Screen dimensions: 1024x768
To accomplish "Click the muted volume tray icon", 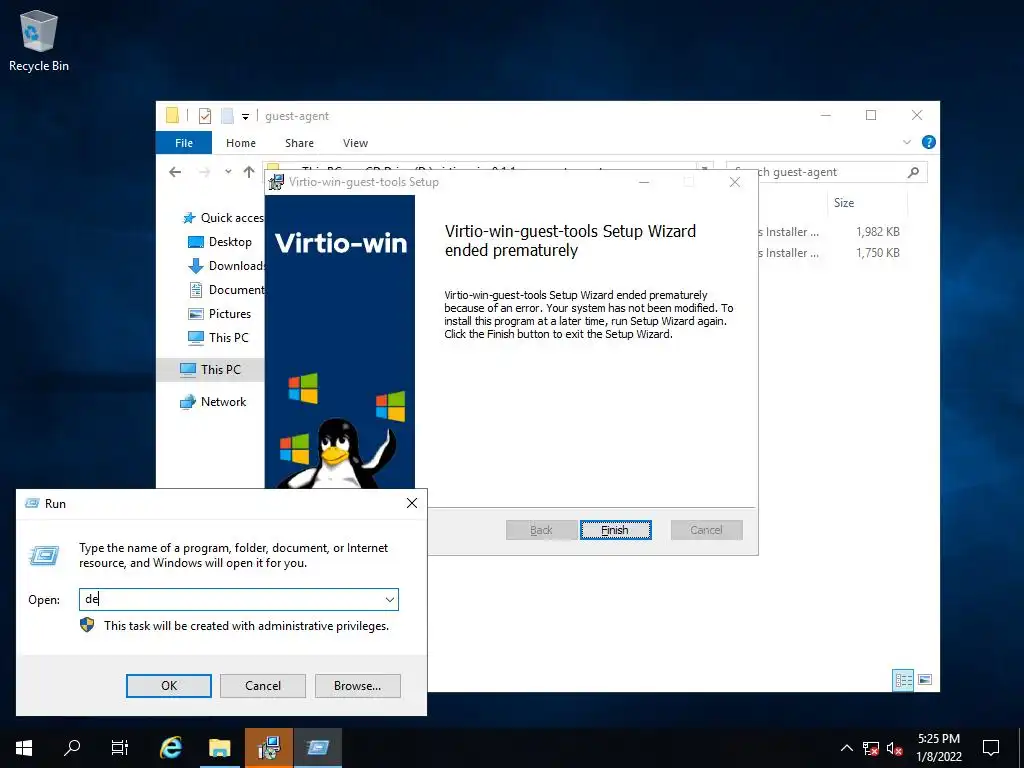I will pos(894,748).
